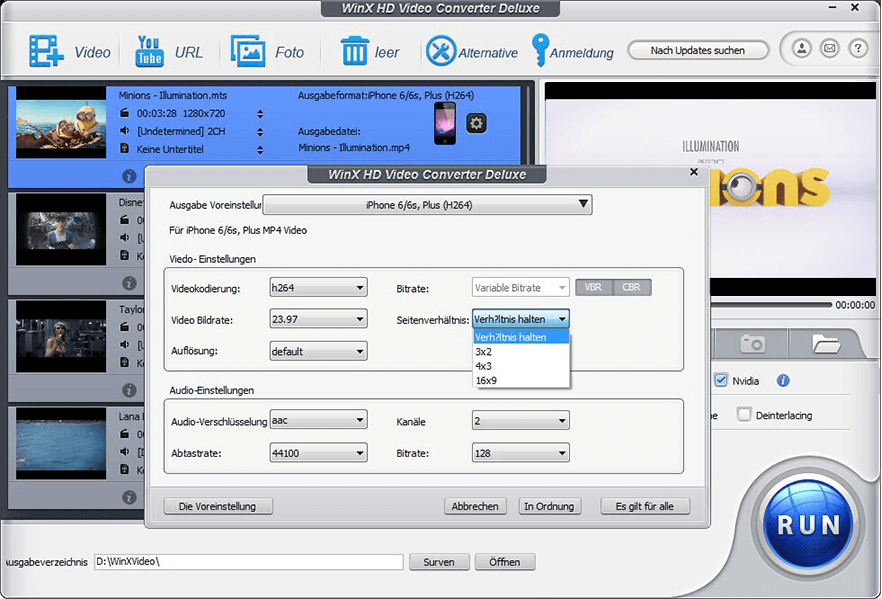
Task: Click the Öffnen button
Action: (x=505, y=562)
